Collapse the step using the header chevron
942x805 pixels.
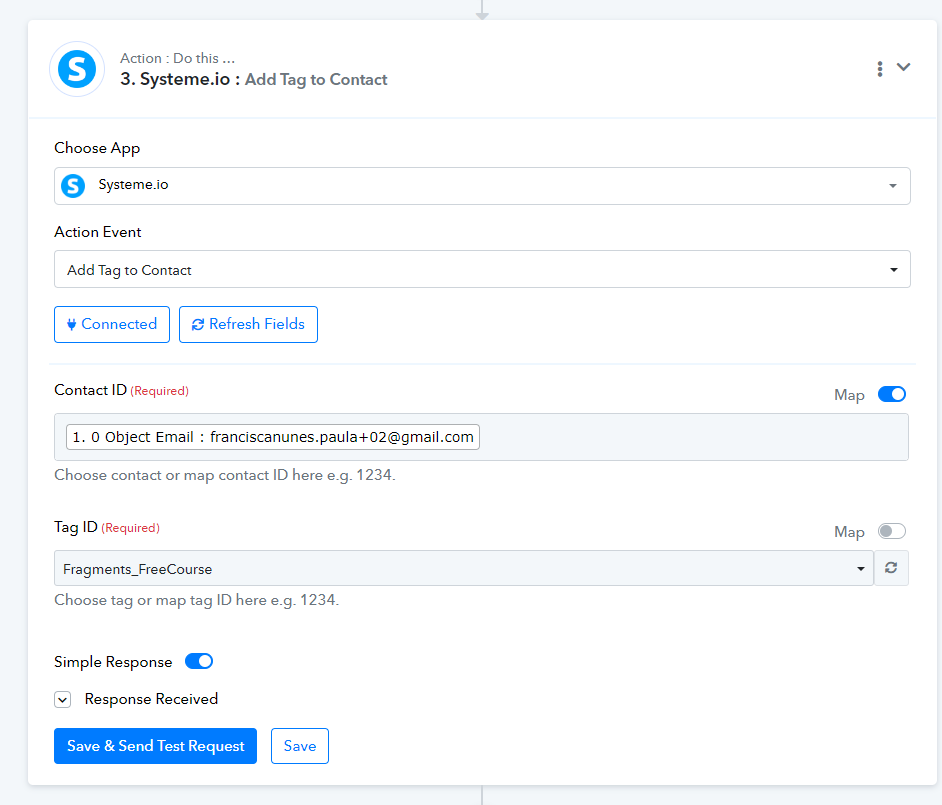click(904, 67)
